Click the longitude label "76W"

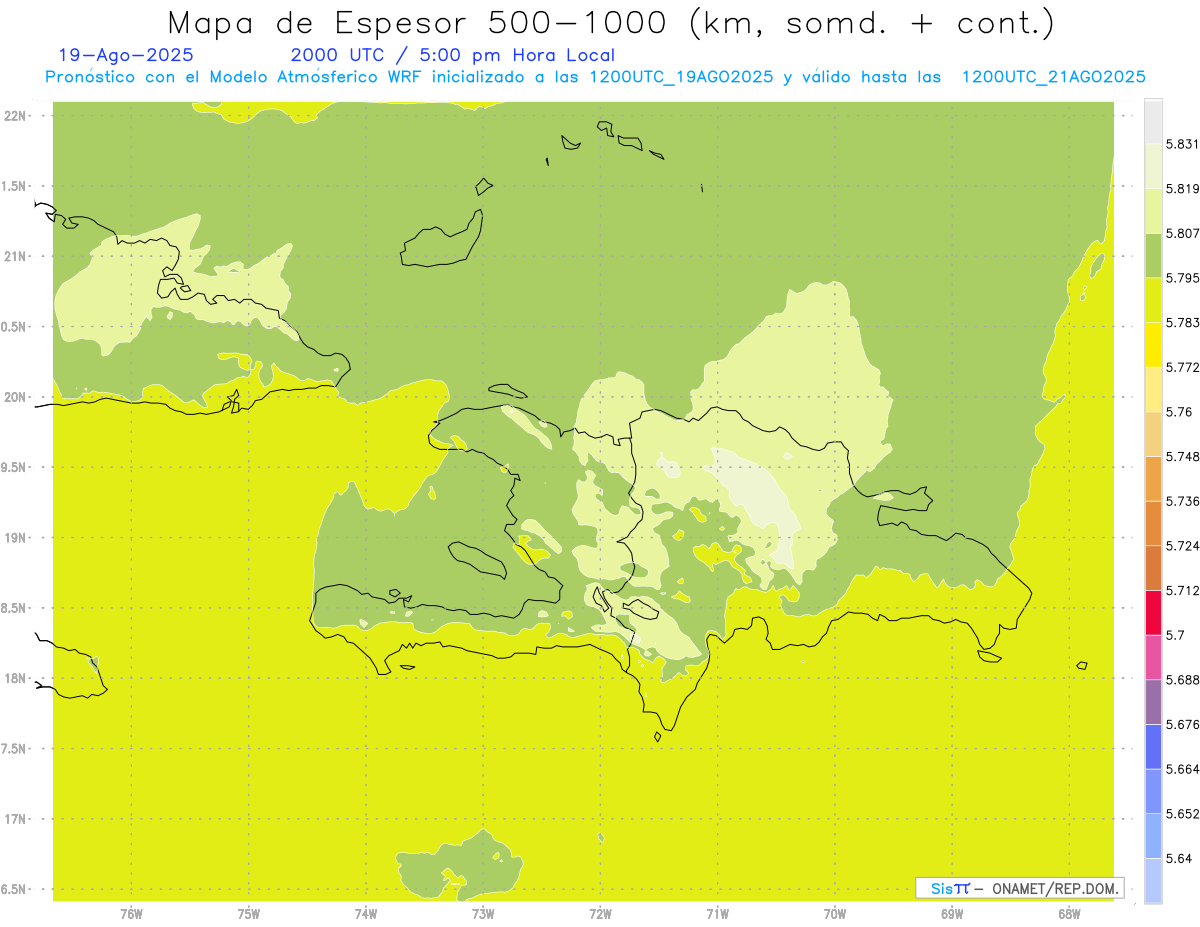tap(131, 913)
